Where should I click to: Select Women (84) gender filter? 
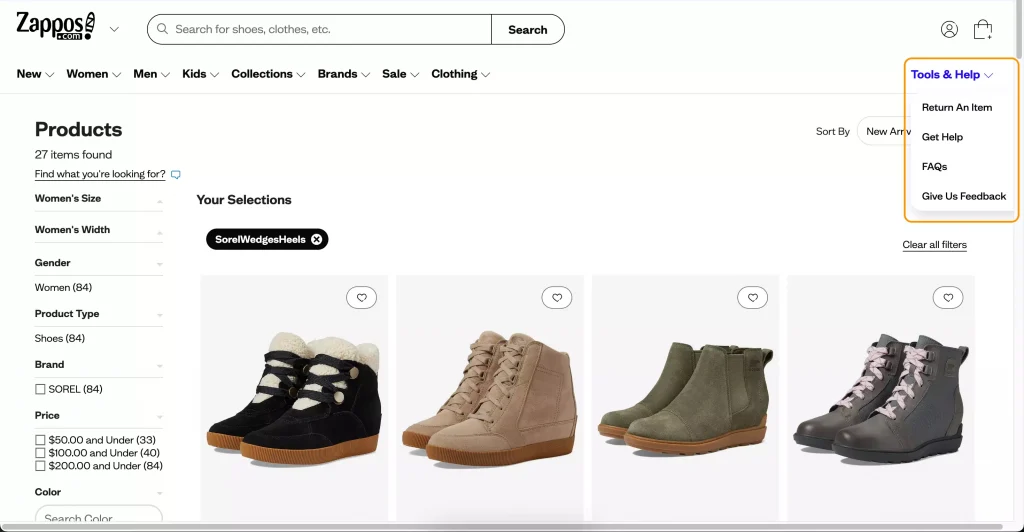click(63, 287)
